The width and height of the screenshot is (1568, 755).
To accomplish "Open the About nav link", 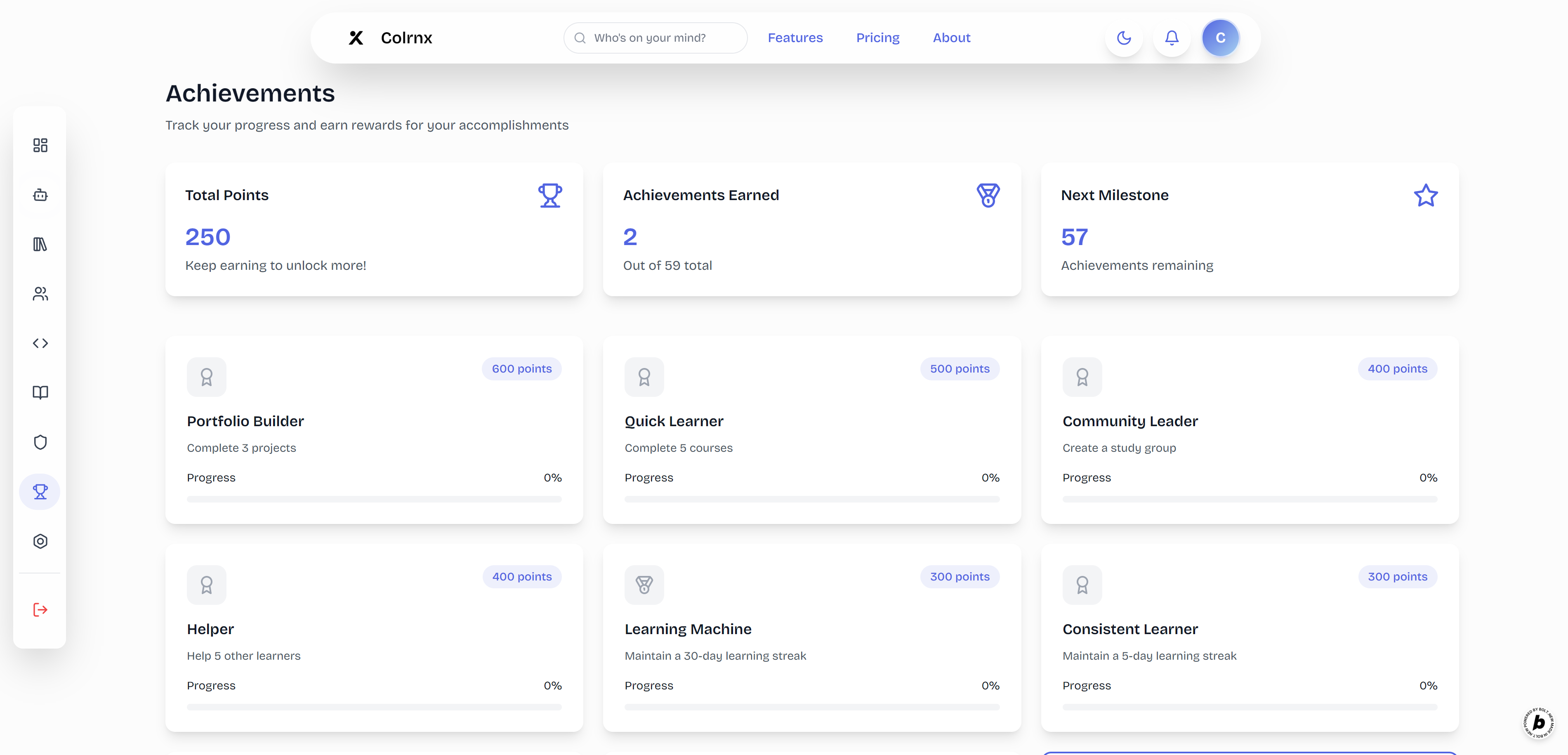I will coord(951,38).
